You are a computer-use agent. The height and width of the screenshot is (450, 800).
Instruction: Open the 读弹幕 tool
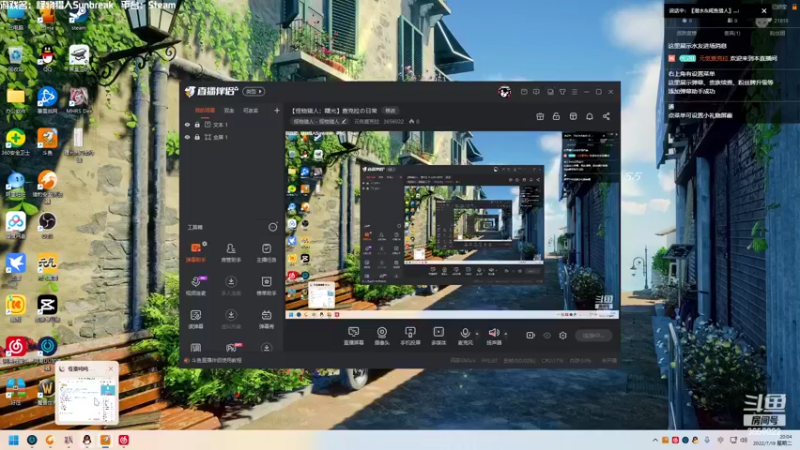(x=196, y=318)
